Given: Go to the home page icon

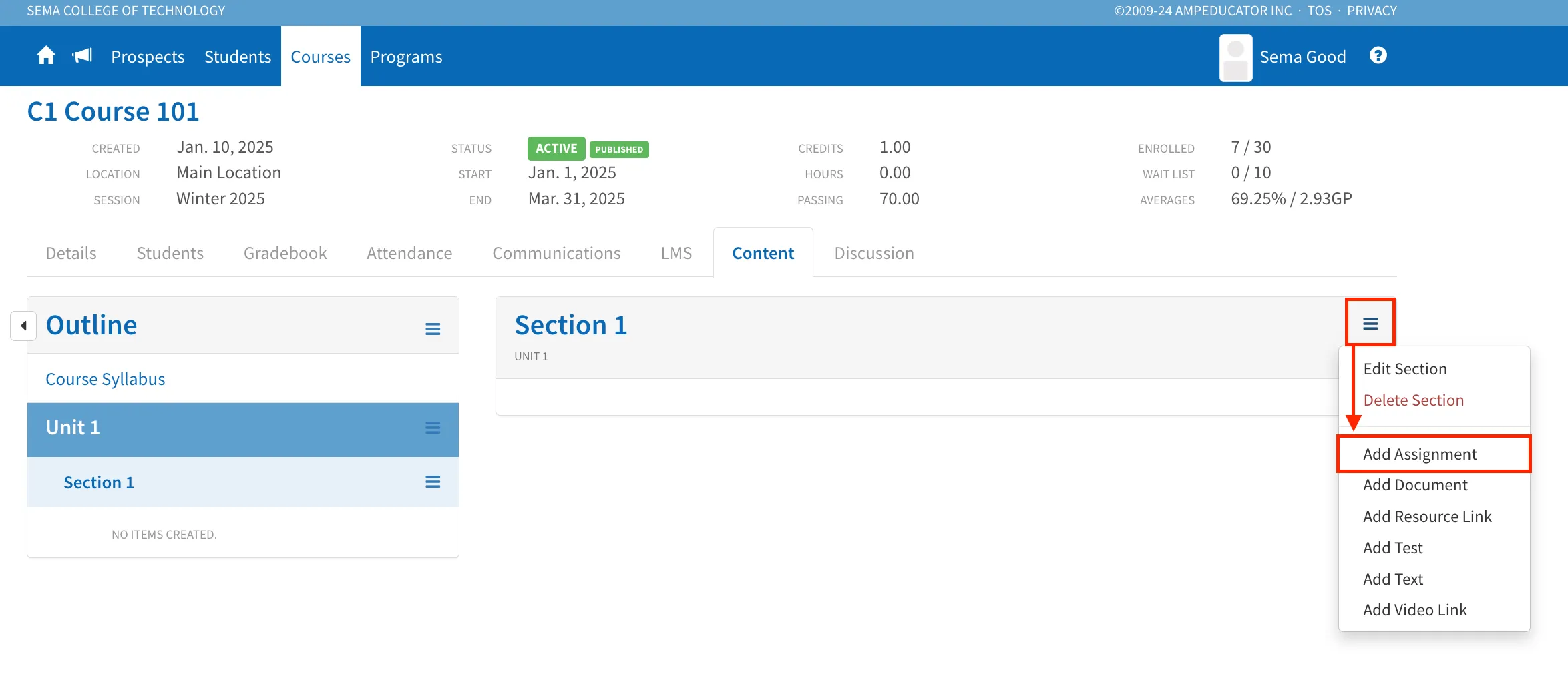Looking at the screenshot, I should (46, 55).
